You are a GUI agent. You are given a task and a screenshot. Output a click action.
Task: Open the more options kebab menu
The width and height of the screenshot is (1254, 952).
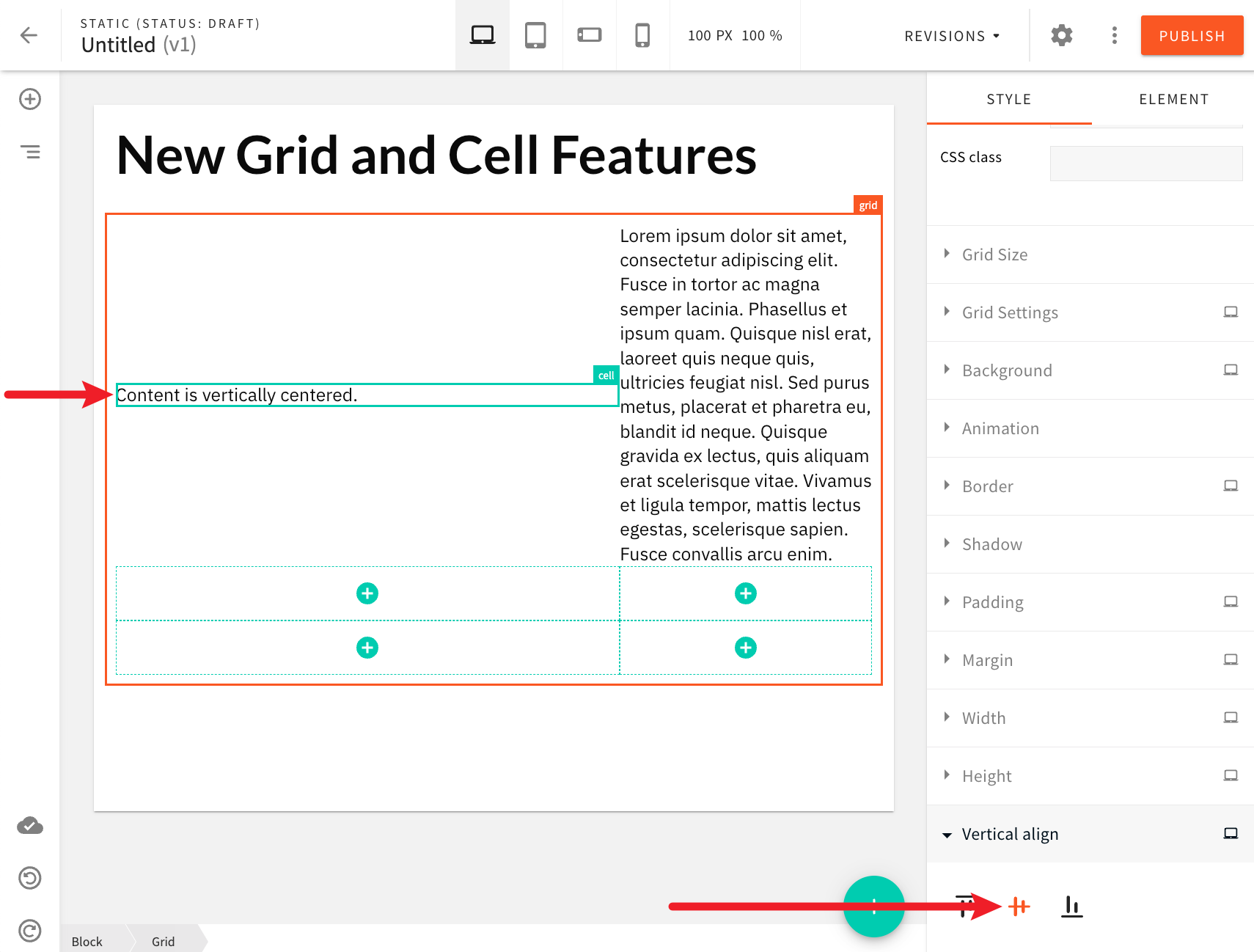click(x=1113, y=34)
